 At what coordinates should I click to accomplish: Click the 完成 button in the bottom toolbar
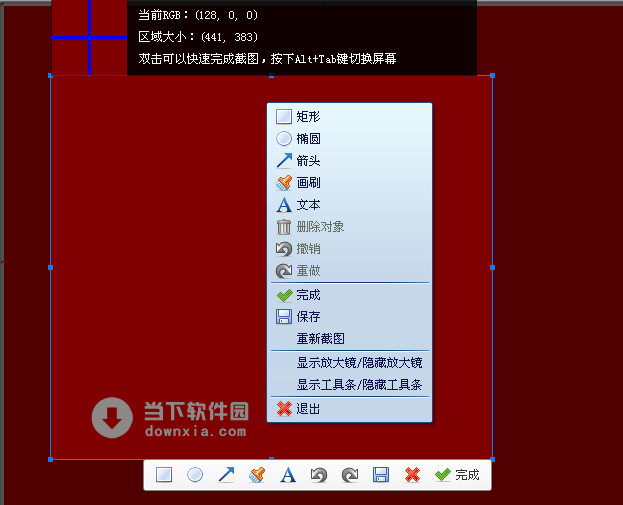pos(457,475)
